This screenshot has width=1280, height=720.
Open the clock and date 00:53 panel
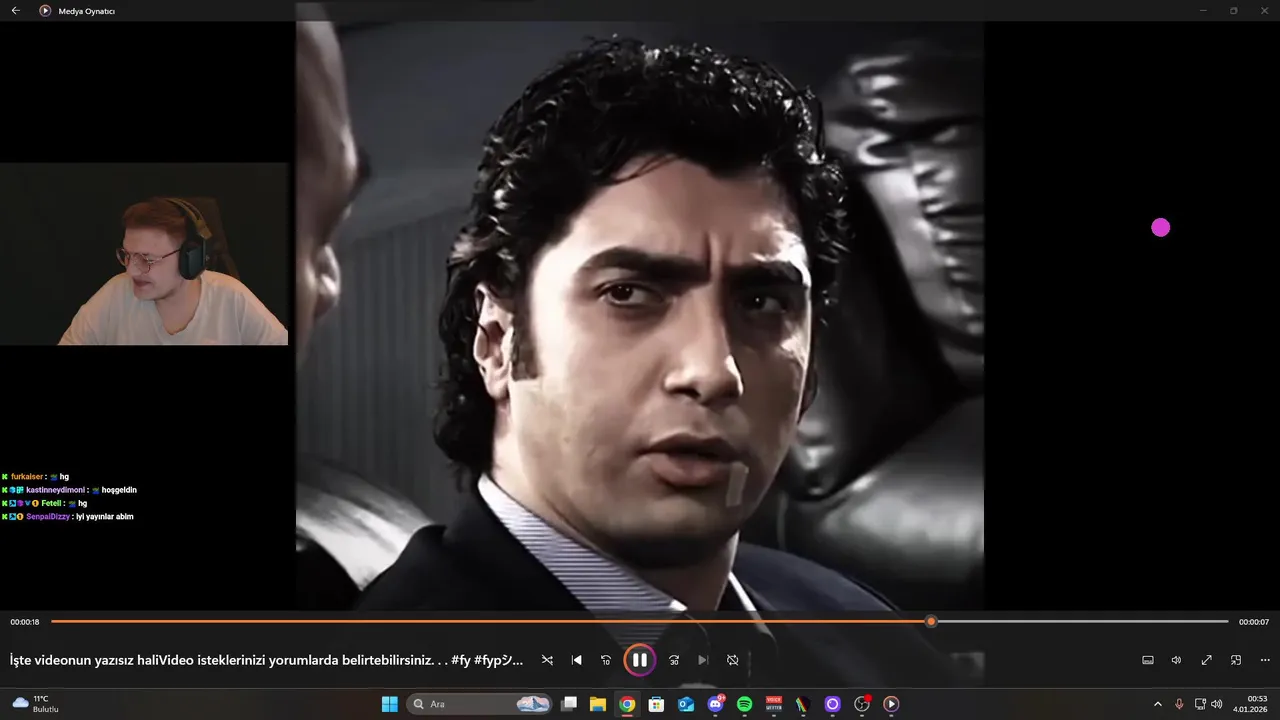tap(1250, 704)
